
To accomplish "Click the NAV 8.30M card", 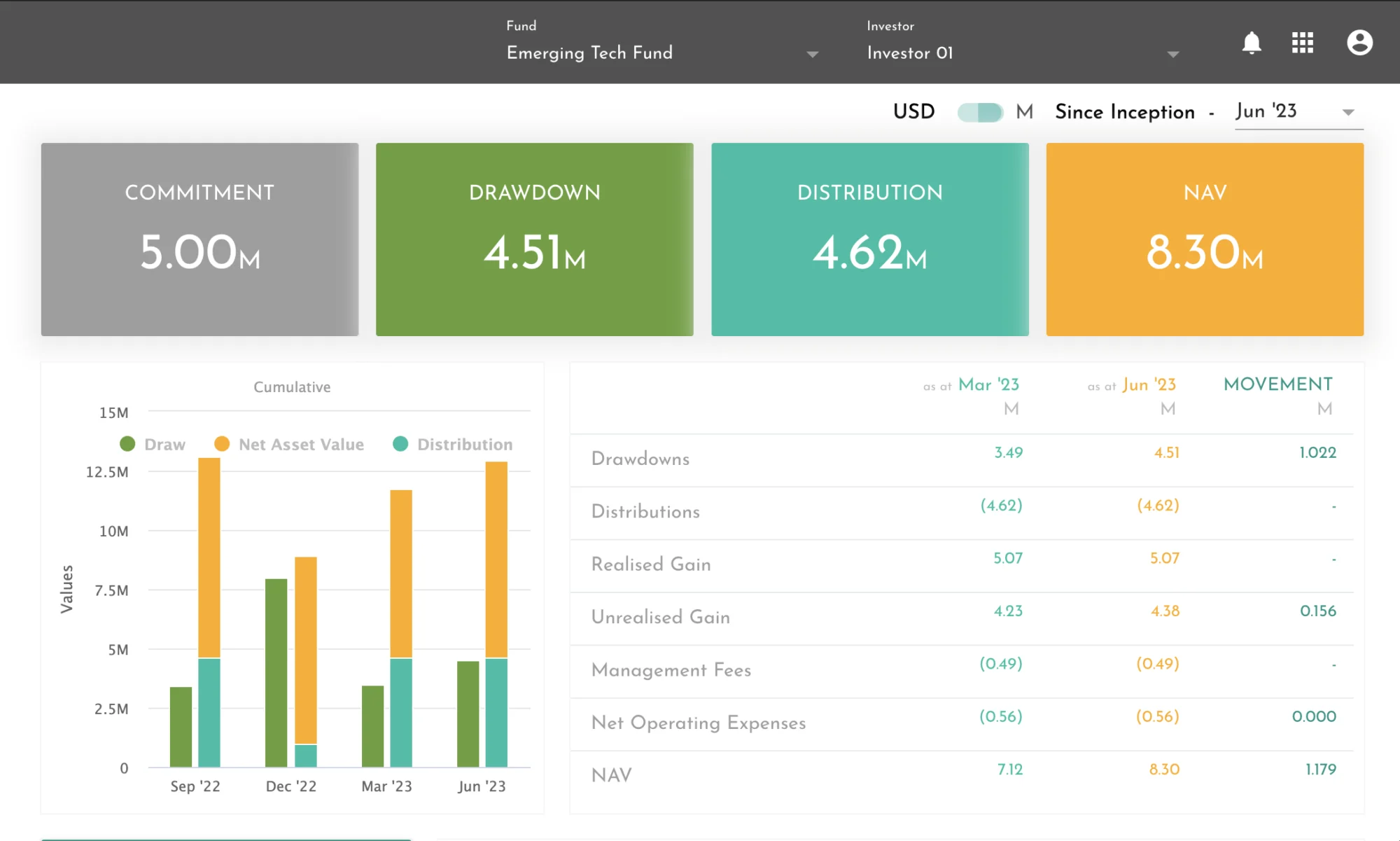I will (1205, 239).
